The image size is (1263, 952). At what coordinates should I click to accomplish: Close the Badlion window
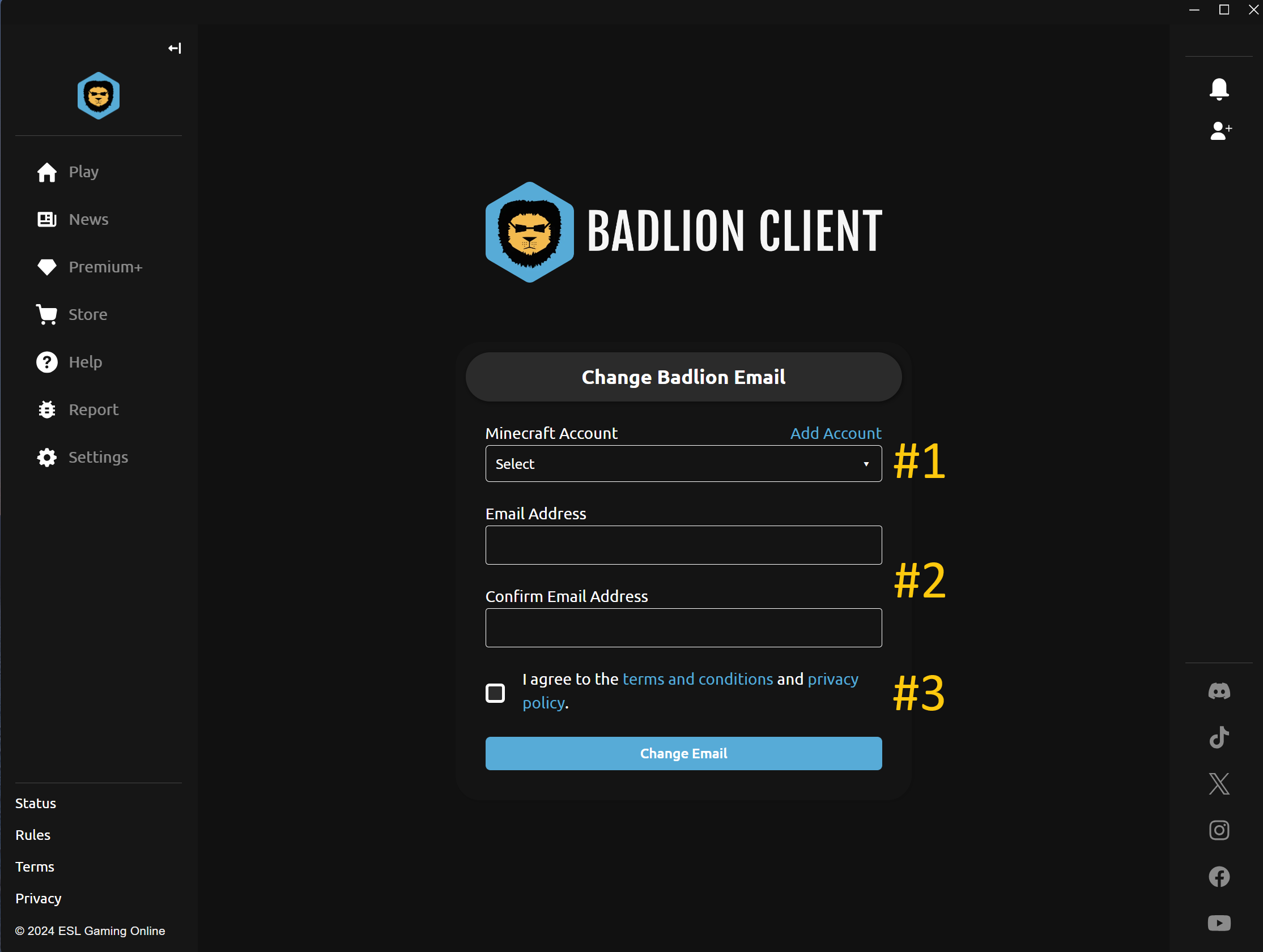pyautogui.click(x=1253, y=10)
